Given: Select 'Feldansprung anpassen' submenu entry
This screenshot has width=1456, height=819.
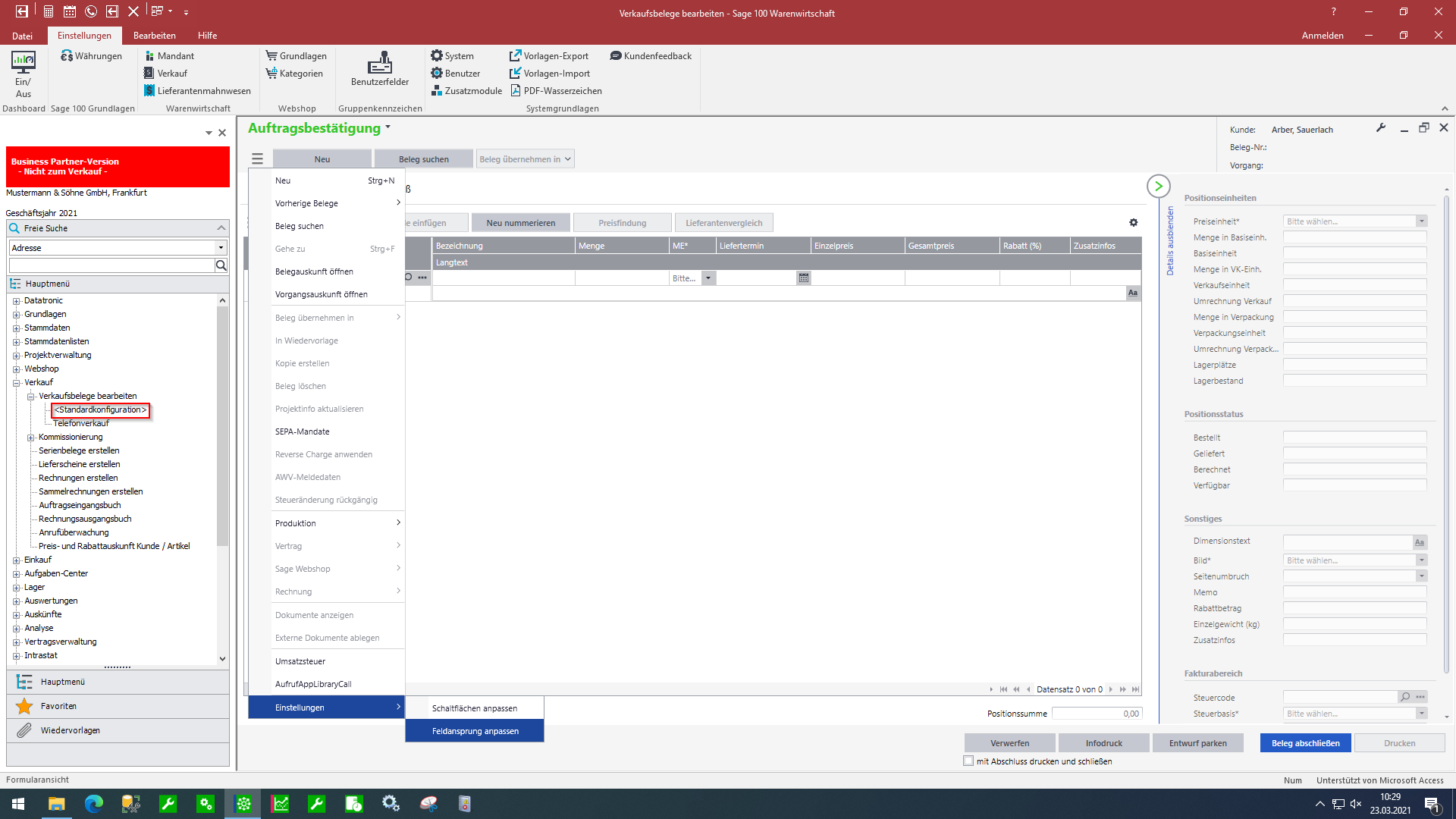Looking at the screenshot, I should point(475,731).
